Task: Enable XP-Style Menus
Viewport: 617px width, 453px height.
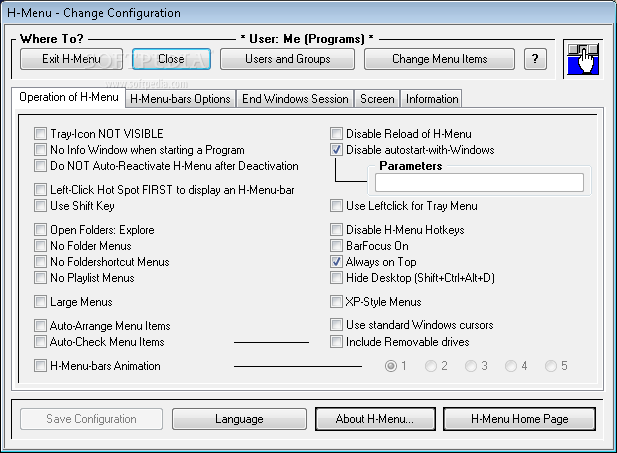Action: coord(375,302)
